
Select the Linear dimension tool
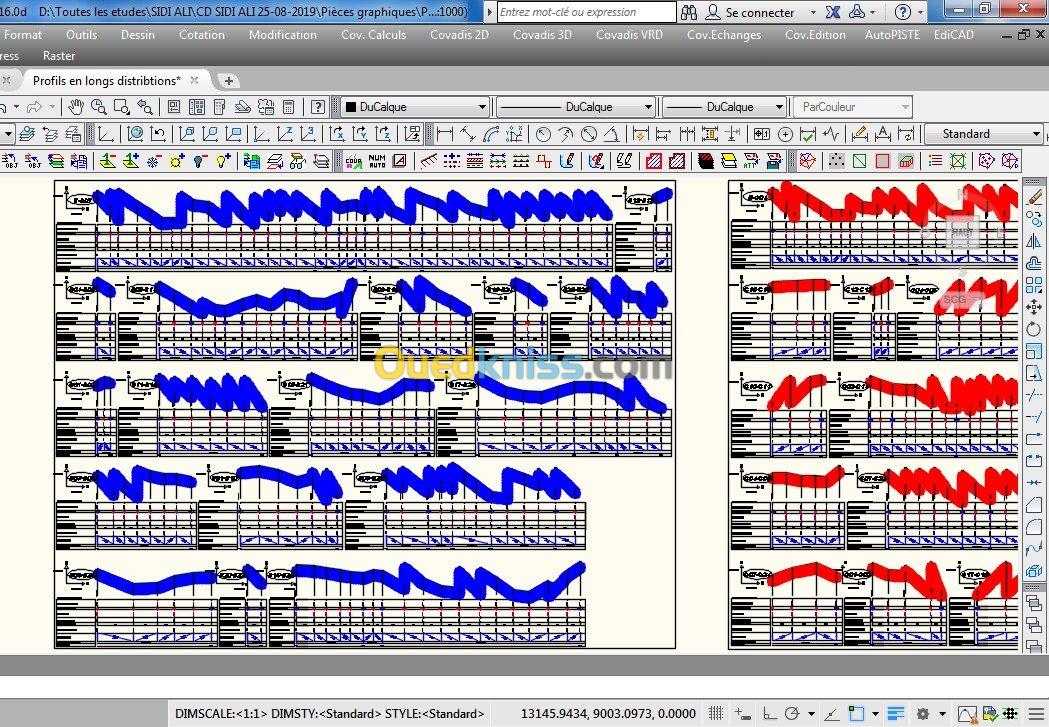coord(444,134)
